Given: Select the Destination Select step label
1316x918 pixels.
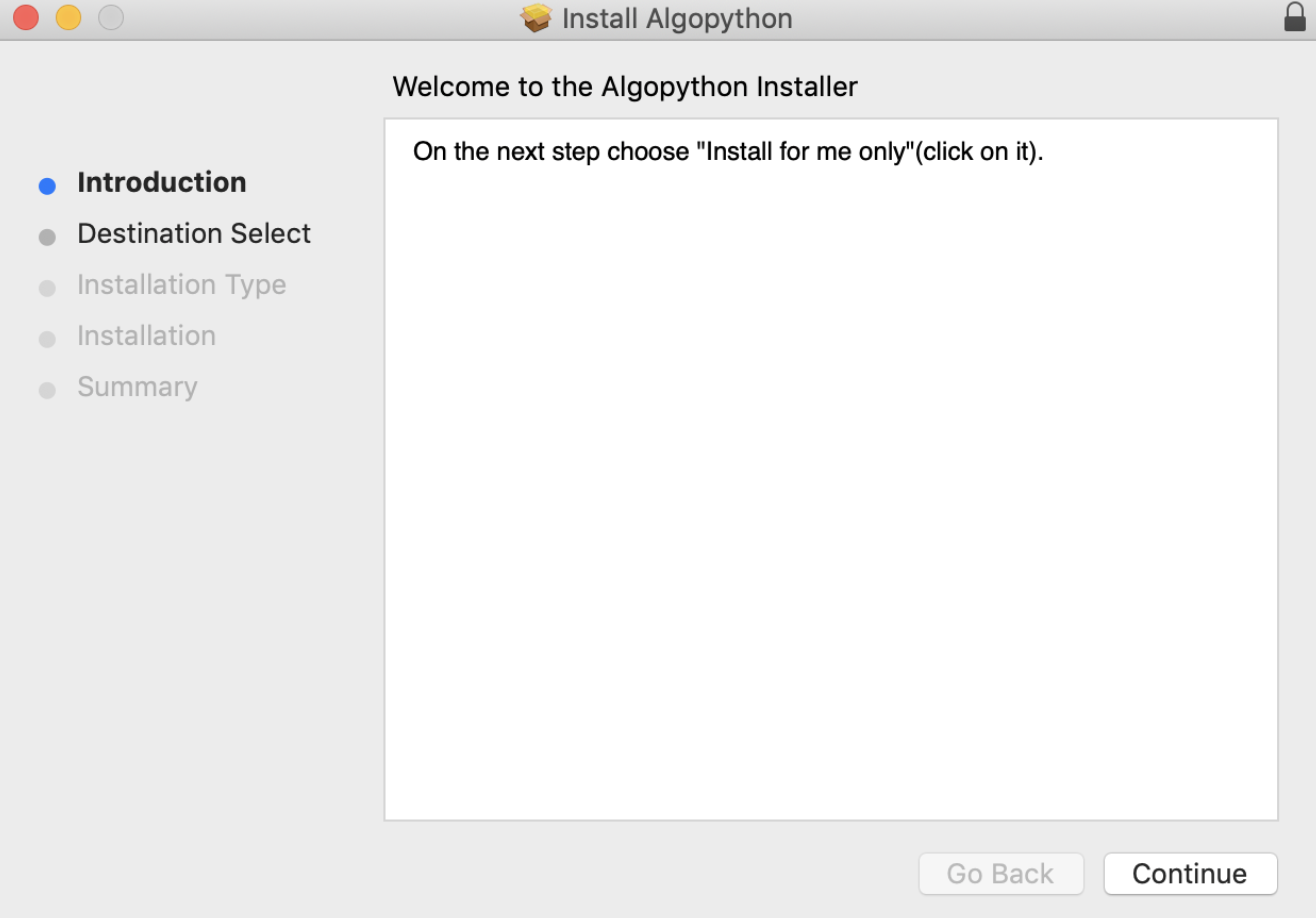Looking at the screenshot, I should [x=194, y=234].
